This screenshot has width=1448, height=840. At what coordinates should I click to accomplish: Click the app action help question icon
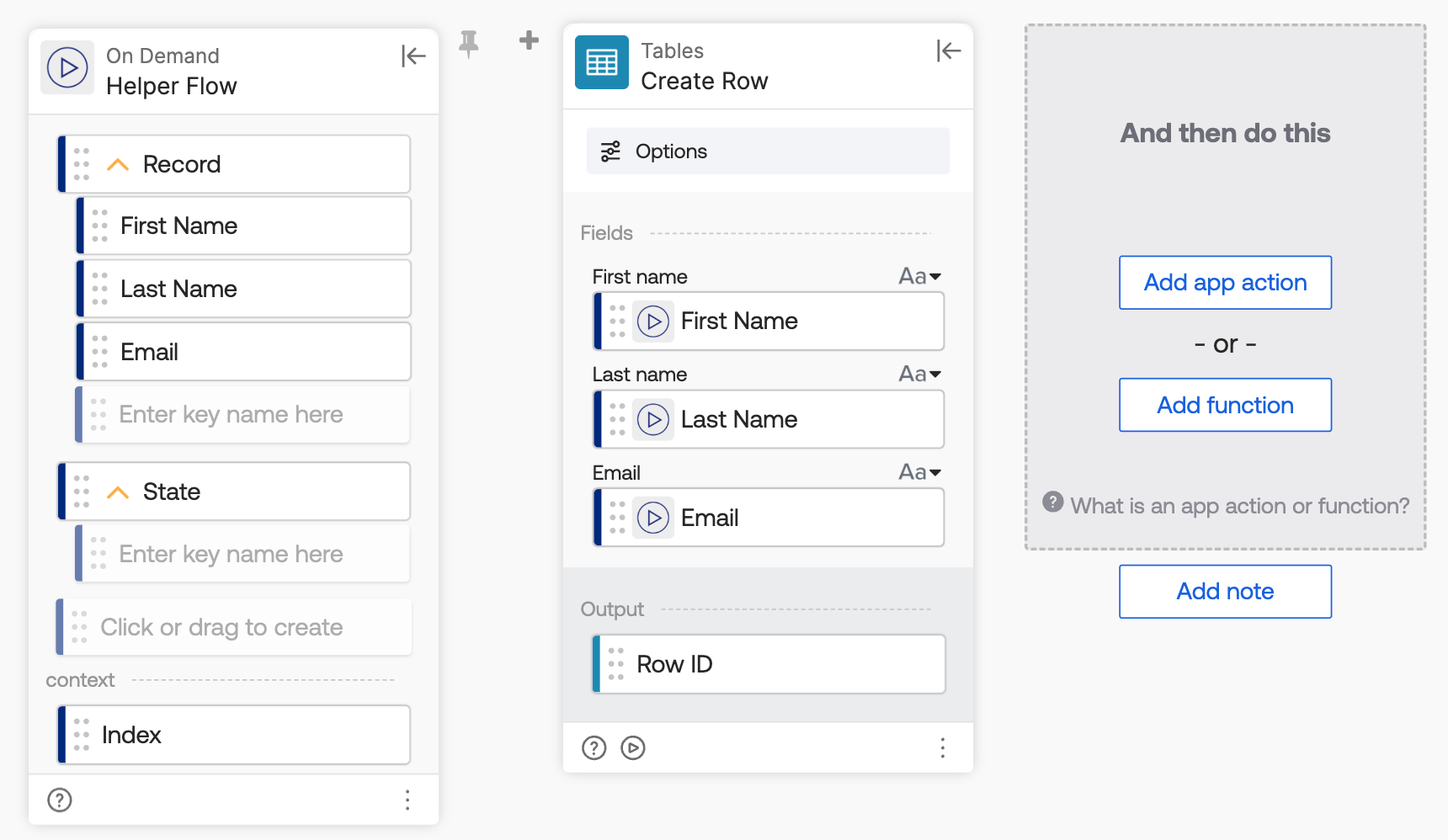(1053, 502)
